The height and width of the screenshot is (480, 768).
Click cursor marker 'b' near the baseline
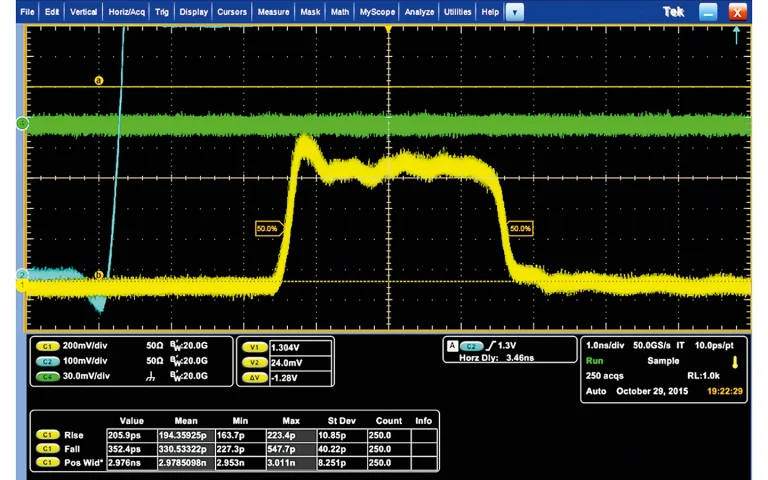click(x=99, y=275)
